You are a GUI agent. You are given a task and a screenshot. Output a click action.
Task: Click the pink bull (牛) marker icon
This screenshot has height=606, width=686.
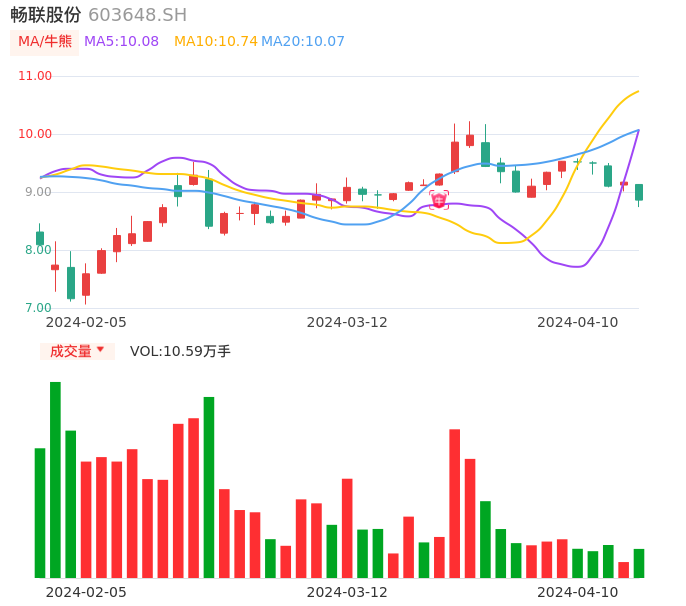pyautogui.click(x=439, y=201)
